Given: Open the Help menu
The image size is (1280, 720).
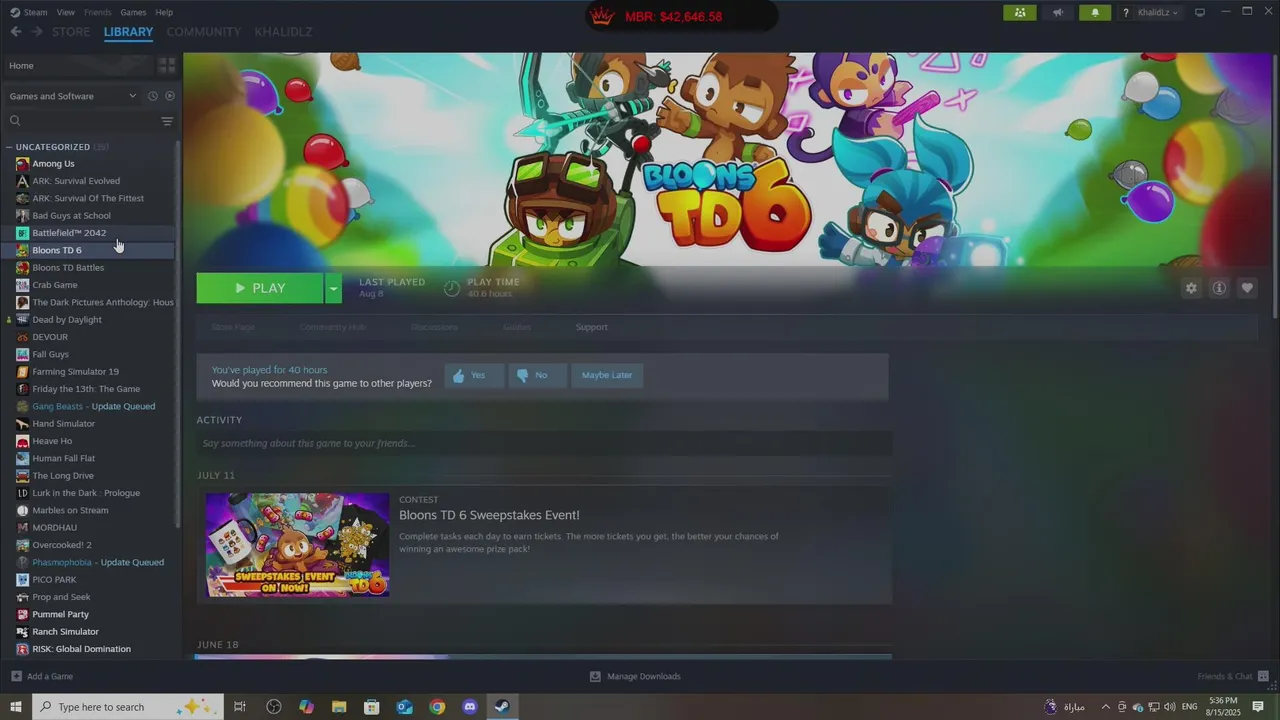Looking at the screenshot, I should (164, 12).
